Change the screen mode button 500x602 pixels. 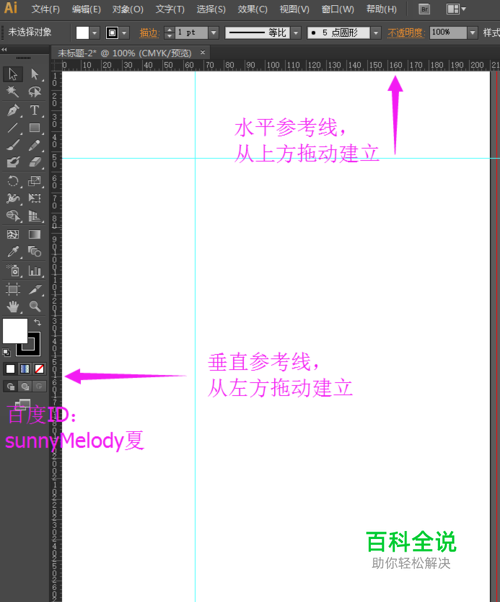pos(23,403)
